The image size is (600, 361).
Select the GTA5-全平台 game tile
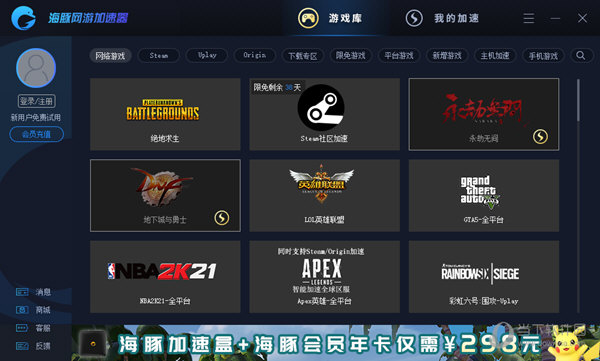[484, 195]
